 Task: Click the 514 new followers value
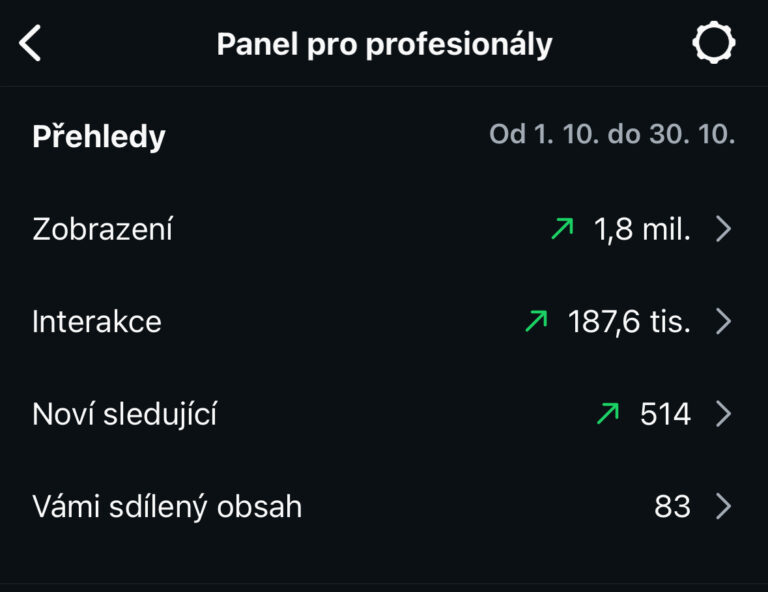coord(665,414)
